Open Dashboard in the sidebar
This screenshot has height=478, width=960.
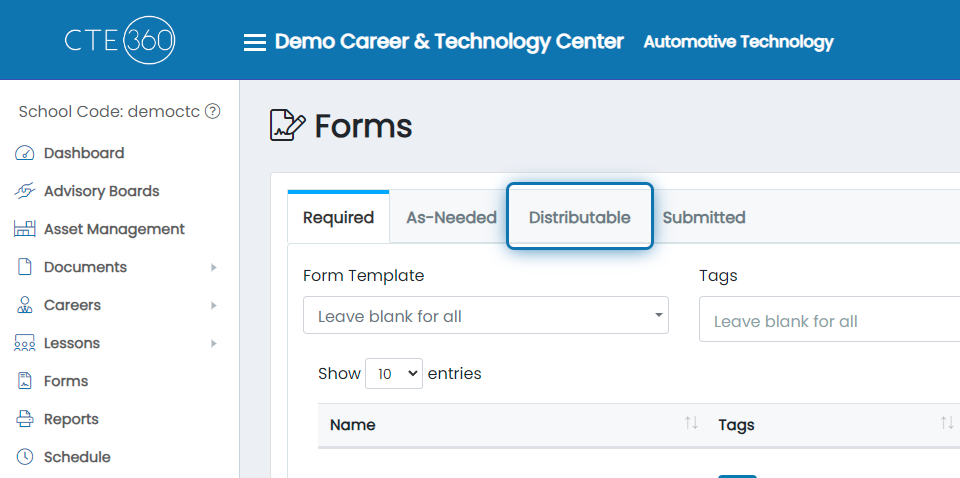84,153
